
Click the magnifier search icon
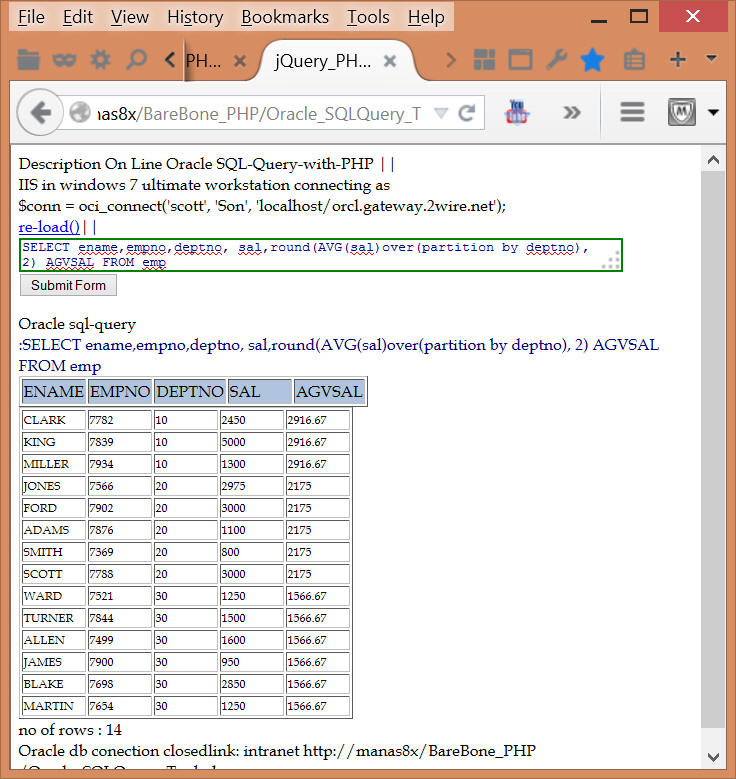tap(136, 60)
